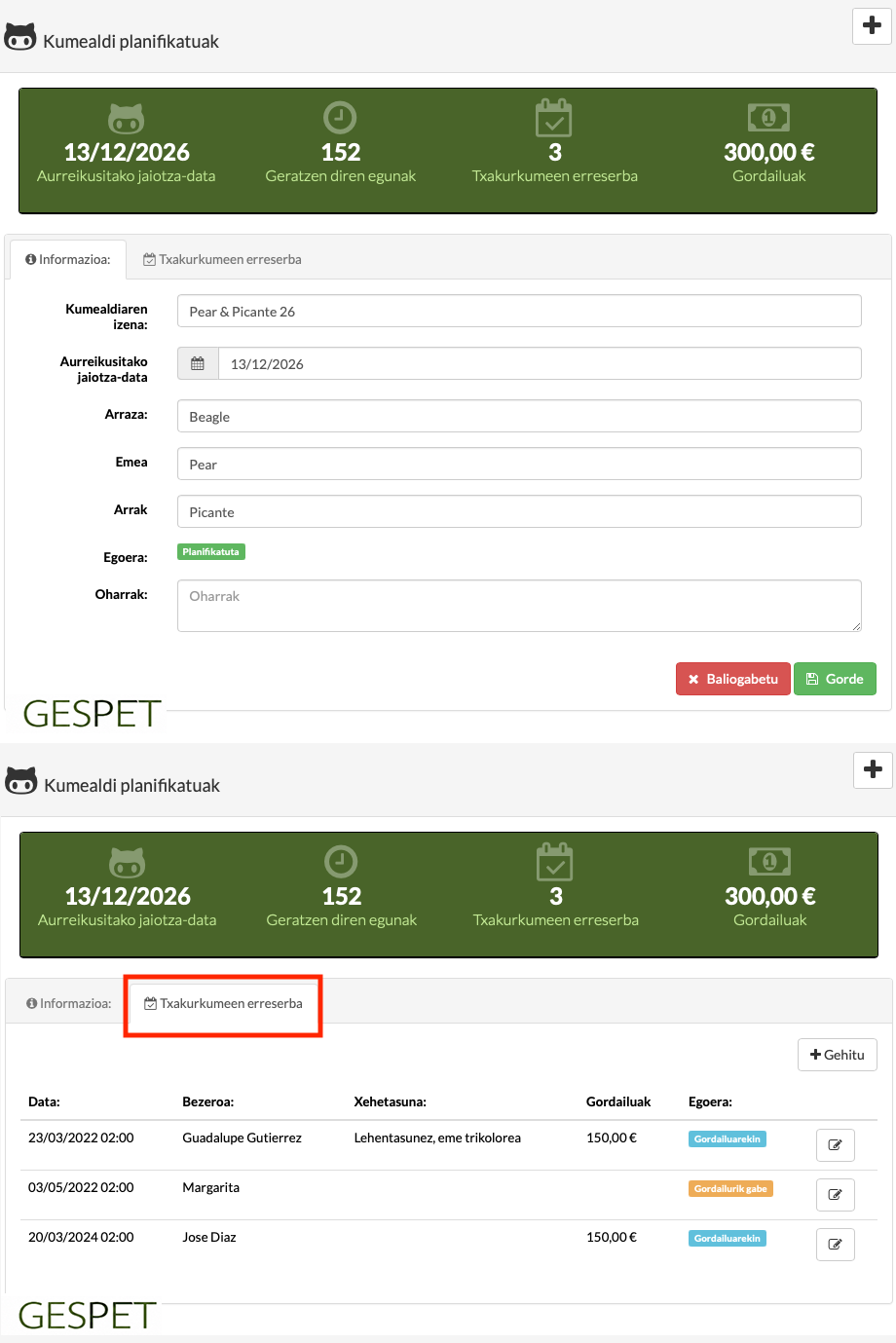Click the plus button in lower header
The height and width of the screenshot is (1343, 896).
click(873, 769)
